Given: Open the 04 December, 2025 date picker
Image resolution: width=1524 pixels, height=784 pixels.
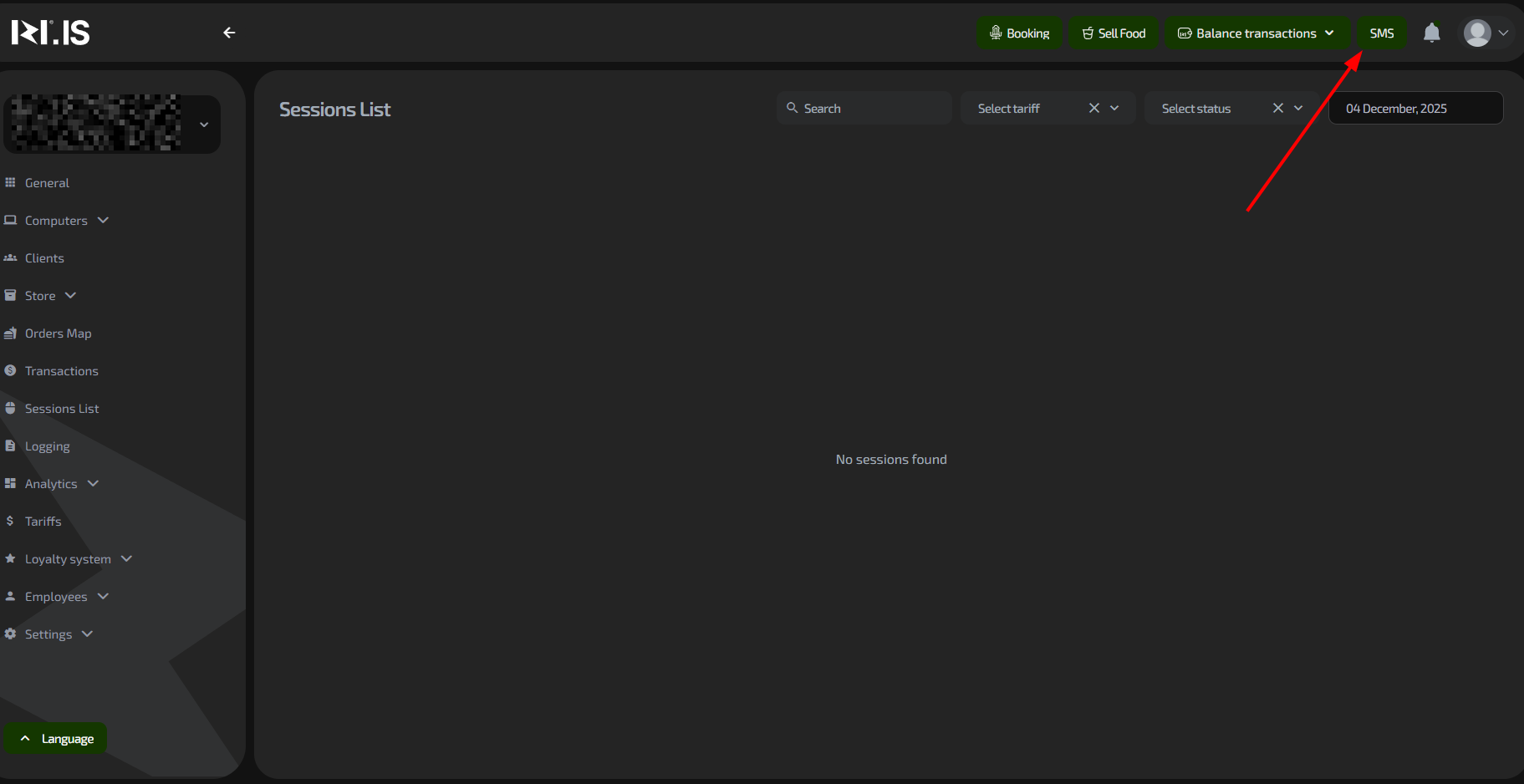Looking at the screenshot, I should (x=1415, y=109).
